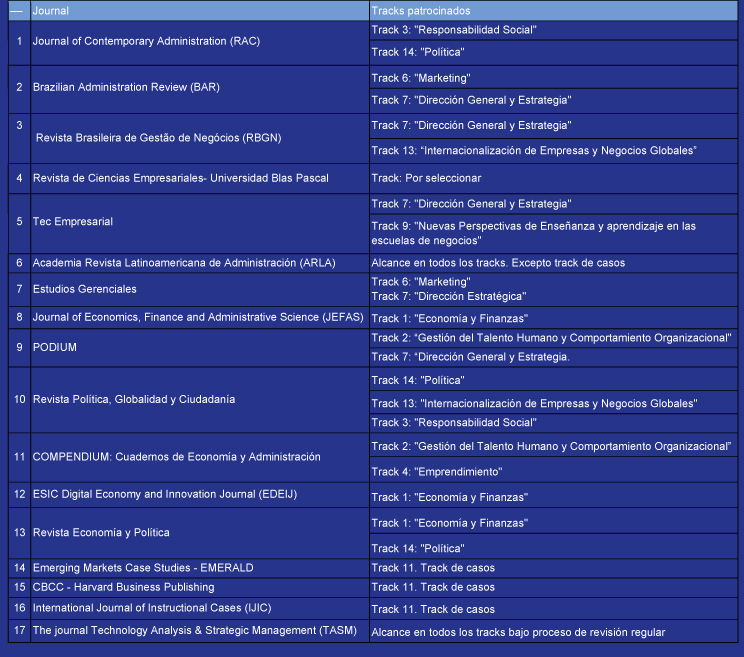Click PODIUM's 'Track 7: Dirección General y Estrategia.'
This screenshot has width=744, height=657.
pyautogui.click(x=553, y=357)
